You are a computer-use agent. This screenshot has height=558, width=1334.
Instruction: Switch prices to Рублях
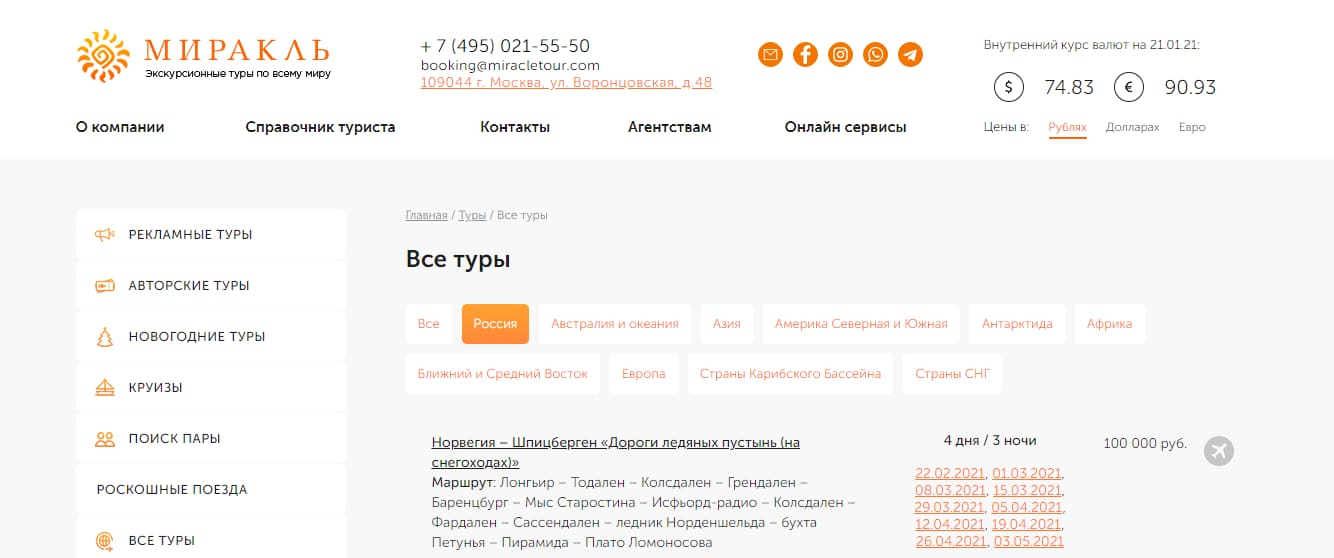coord(1067,127)
